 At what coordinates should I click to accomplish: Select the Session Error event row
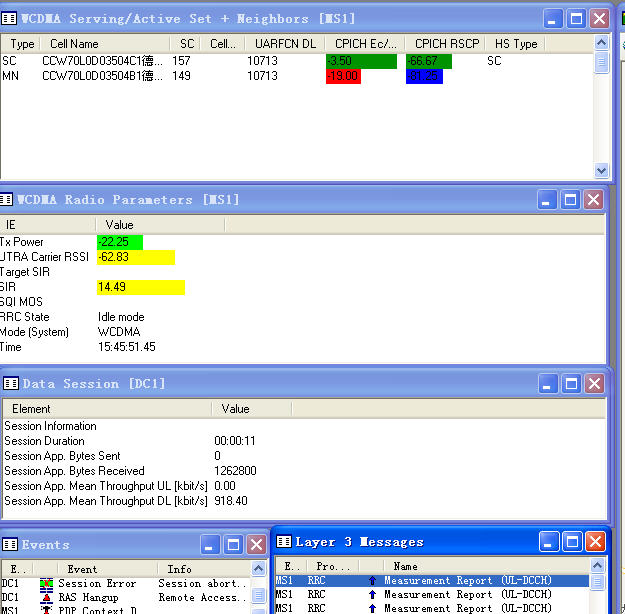[x=126, y=584]
